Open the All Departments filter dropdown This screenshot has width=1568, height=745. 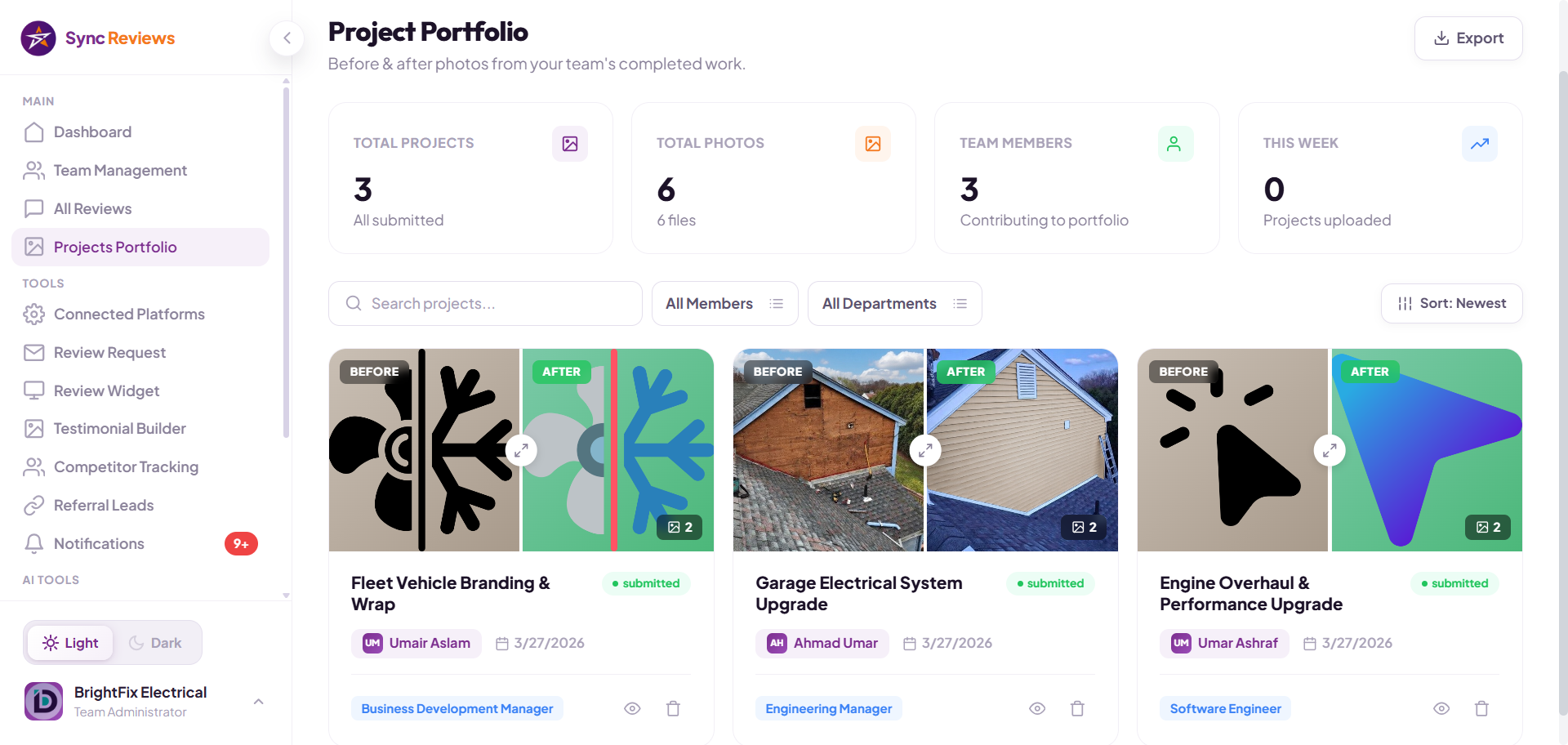click(x=895, y=304)
